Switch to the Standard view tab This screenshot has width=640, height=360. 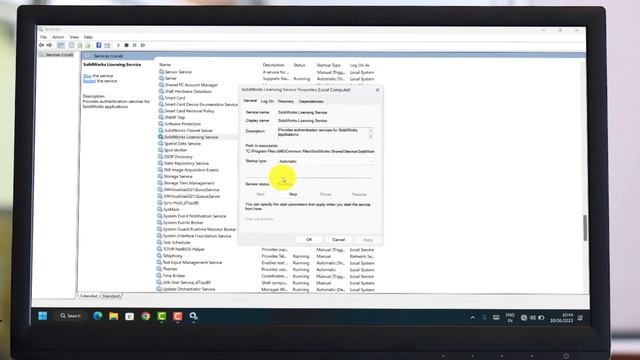click(111, 296)
